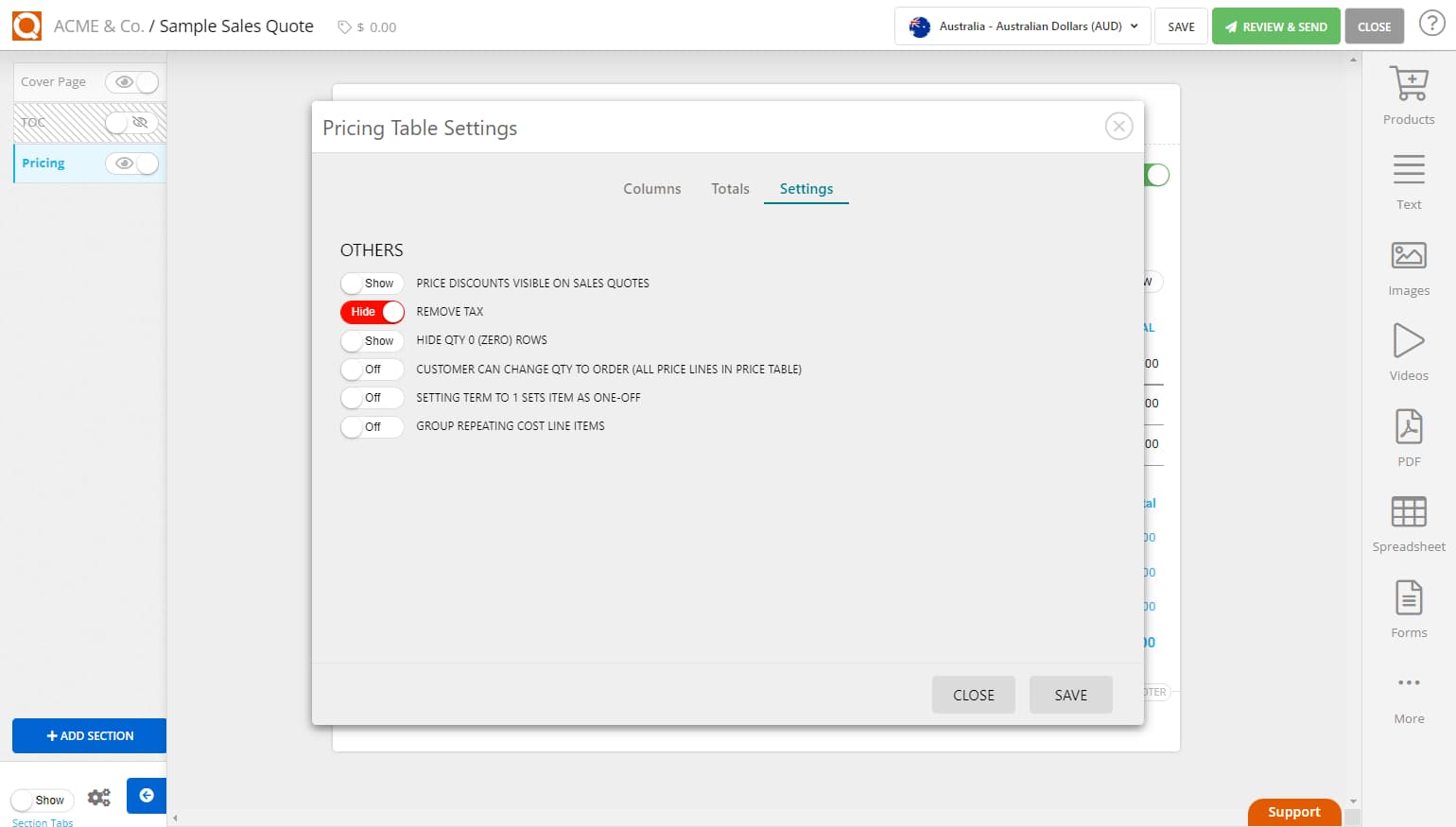This screenshot has height=827, width=1456.
Task: Save the Pricing Table Settings
Action: coord(1070,695)
